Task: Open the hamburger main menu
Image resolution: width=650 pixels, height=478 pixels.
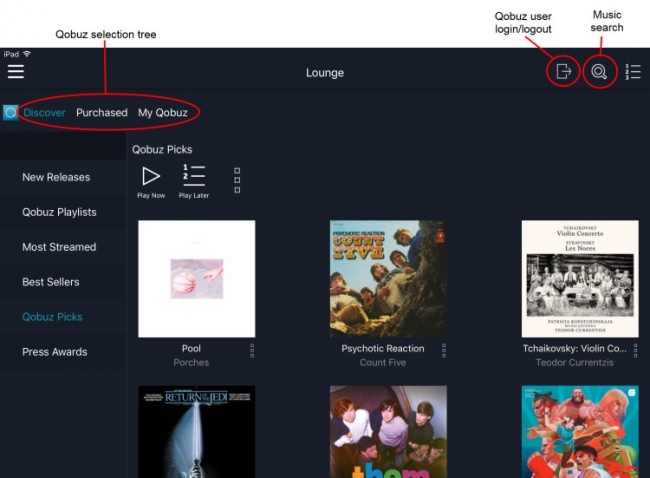Action: pos(16,72)
